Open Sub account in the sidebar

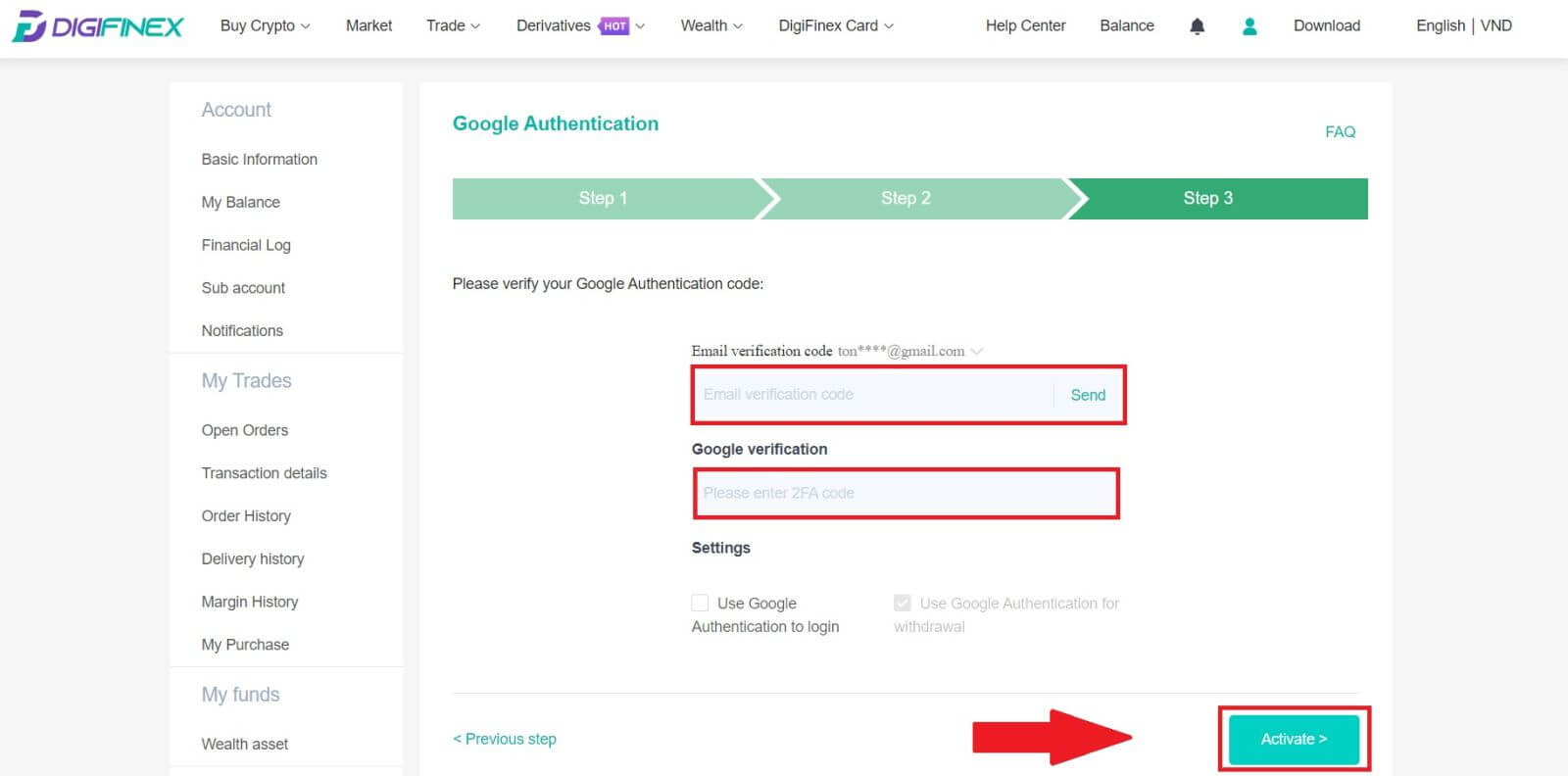[x=243, y=287]
